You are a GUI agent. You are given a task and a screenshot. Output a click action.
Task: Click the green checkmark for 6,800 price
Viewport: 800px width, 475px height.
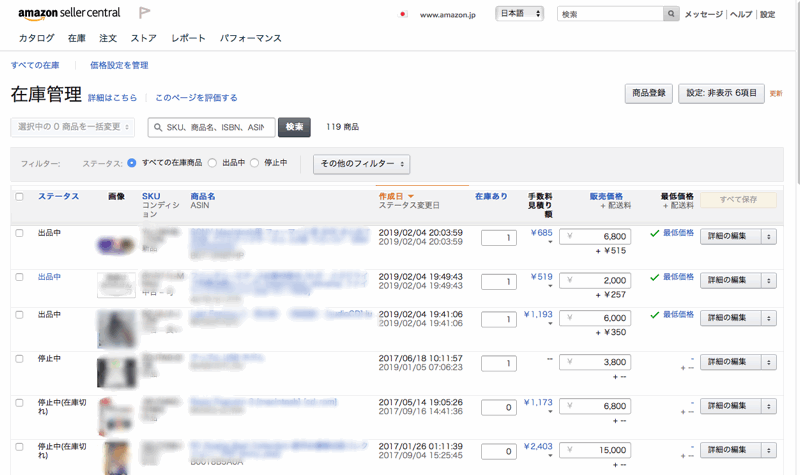(x=654, y=233)
